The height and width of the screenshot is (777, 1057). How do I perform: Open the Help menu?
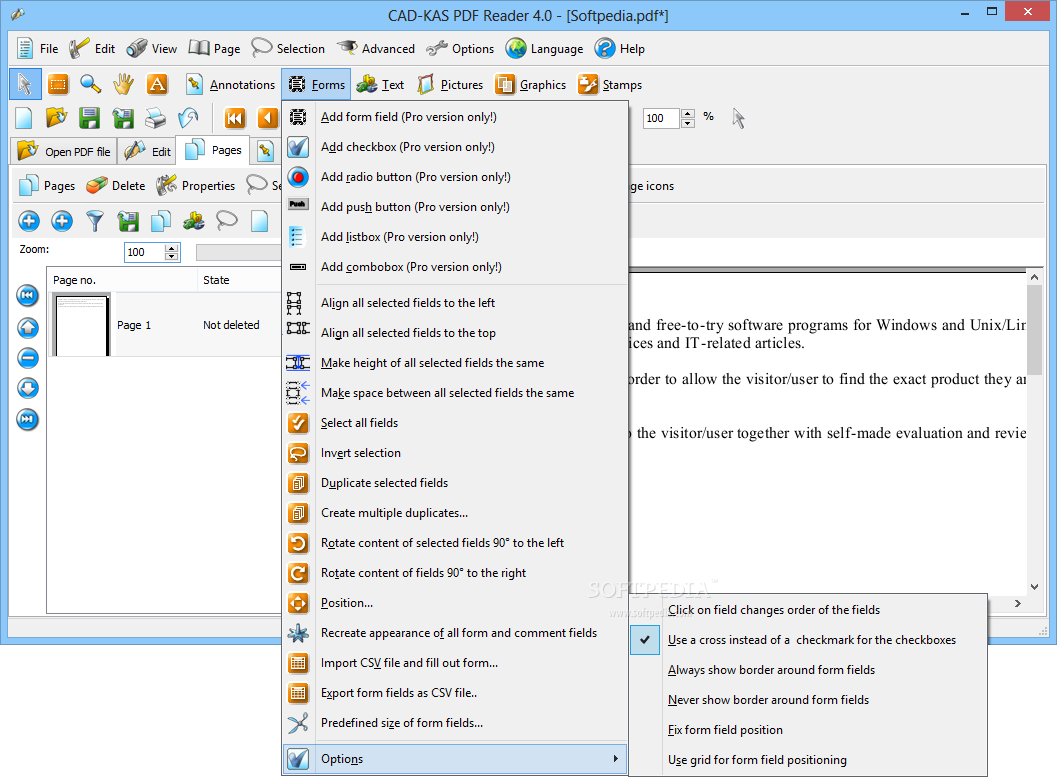620,49
